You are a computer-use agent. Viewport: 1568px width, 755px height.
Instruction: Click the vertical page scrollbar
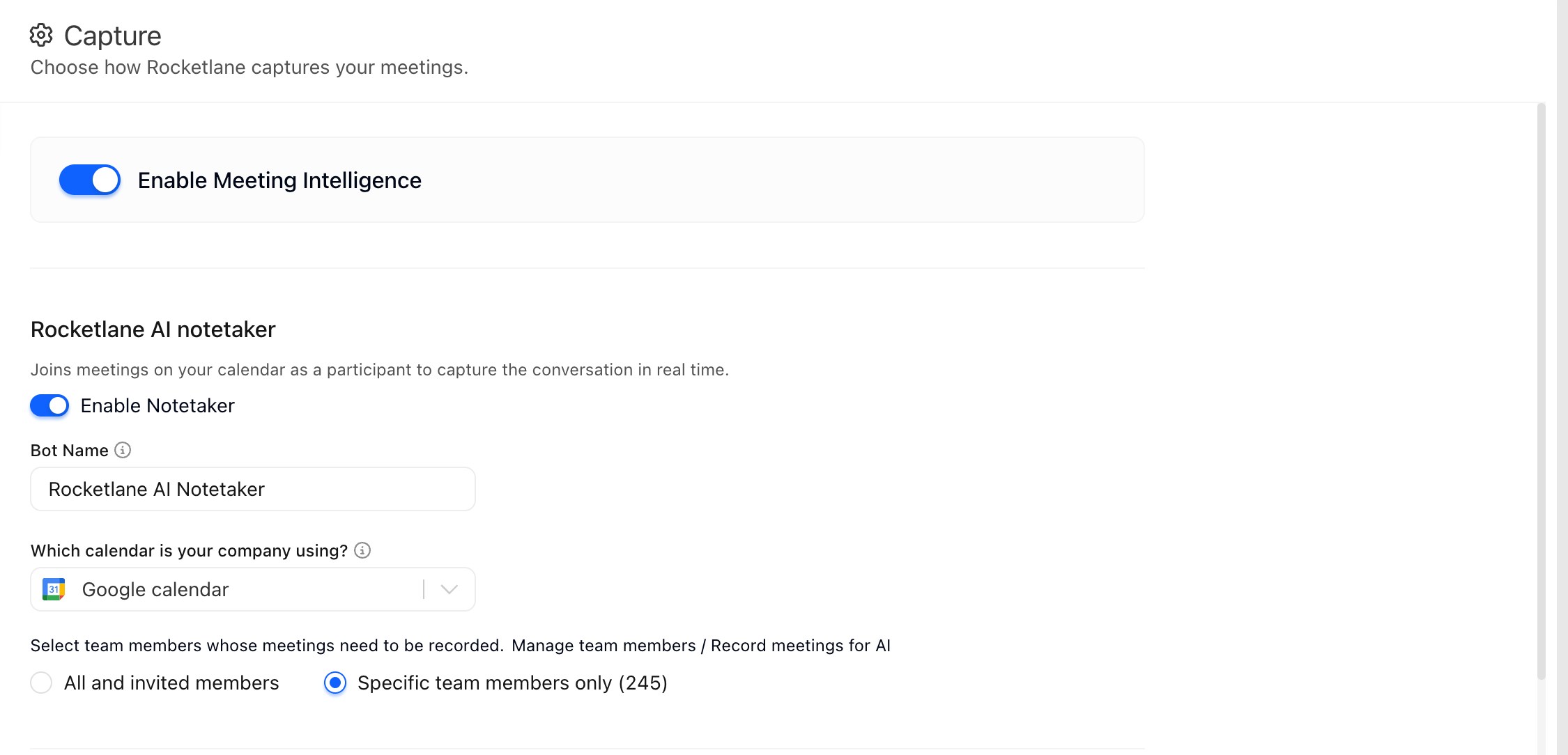point(1541,390)
